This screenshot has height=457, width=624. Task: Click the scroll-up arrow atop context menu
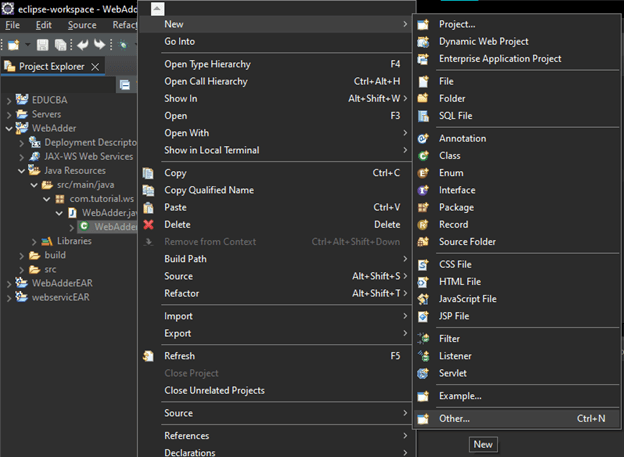tap(158, 9)
